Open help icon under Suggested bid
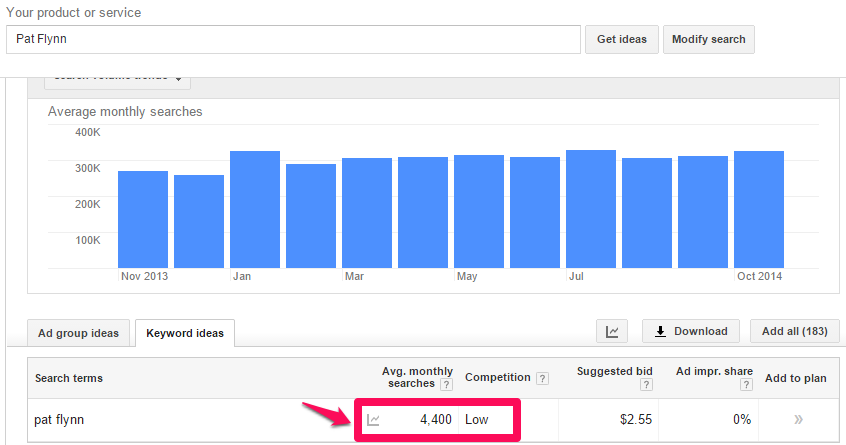 pyautogui.click(x=646, y=385)
